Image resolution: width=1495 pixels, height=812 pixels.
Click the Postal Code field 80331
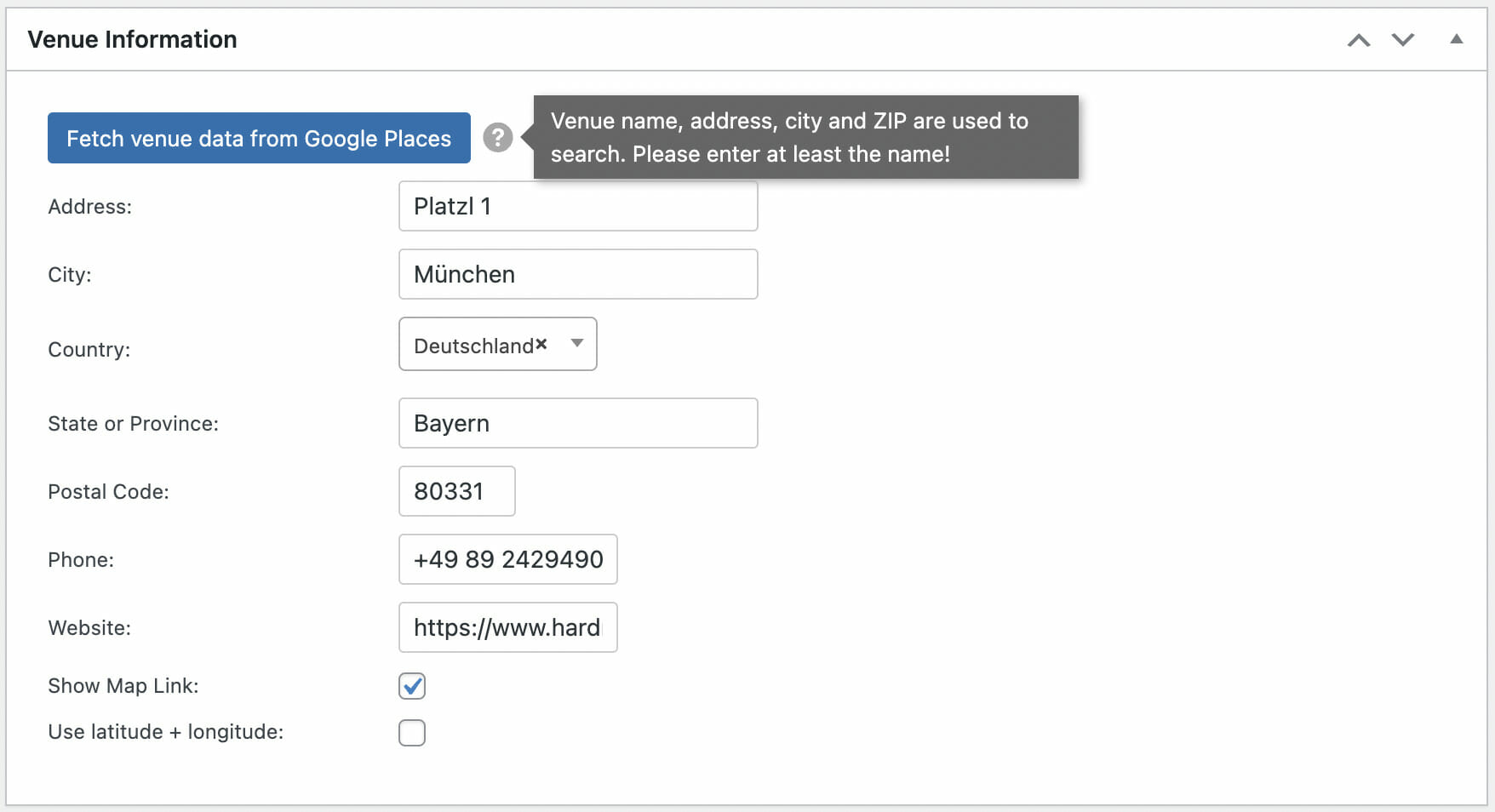pos(457,491)
